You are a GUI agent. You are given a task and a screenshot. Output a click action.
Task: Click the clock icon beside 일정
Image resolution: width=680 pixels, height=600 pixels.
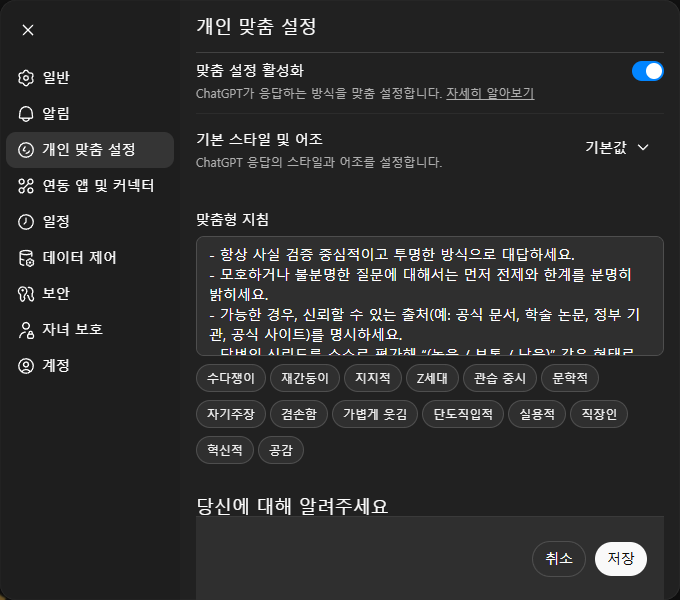click(x=26, y=222)
